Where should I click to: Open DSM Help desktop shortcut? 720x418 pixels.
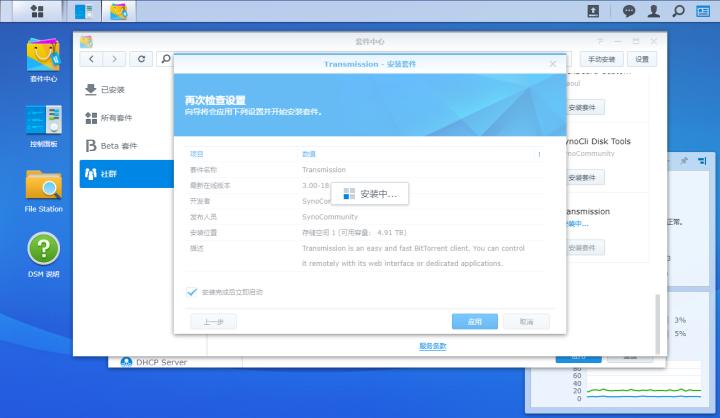[x=44, y=255]
